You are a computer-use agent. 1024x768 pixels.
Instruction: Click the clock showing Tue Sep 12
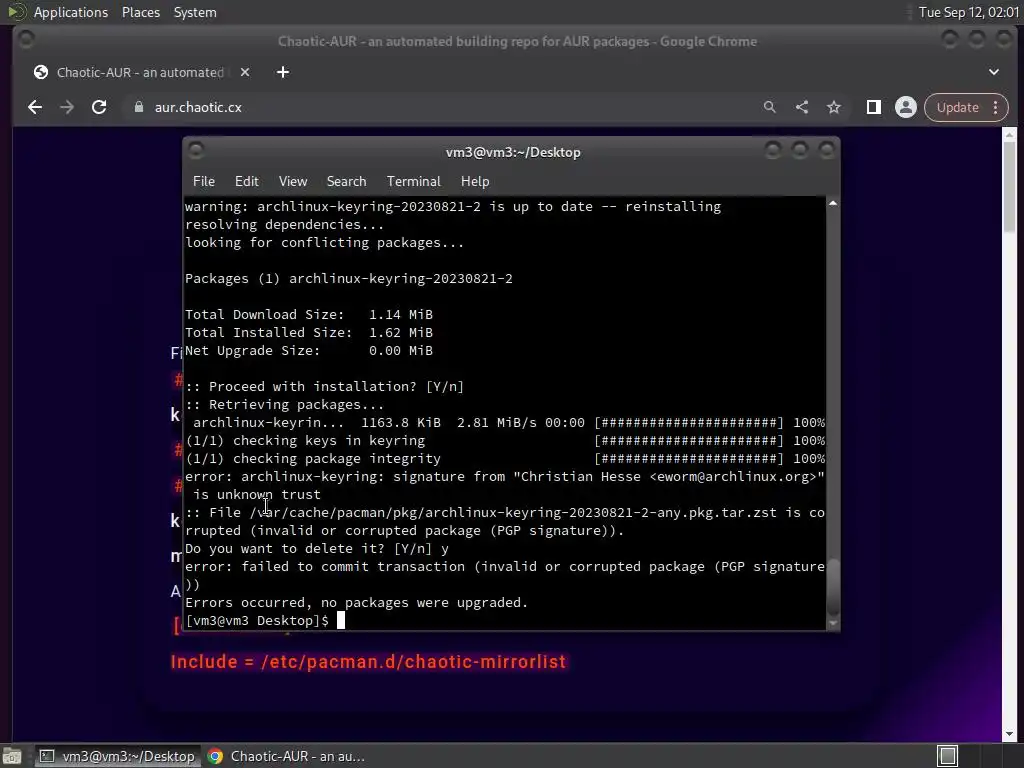pyautogui.click(x=968, y=12)
